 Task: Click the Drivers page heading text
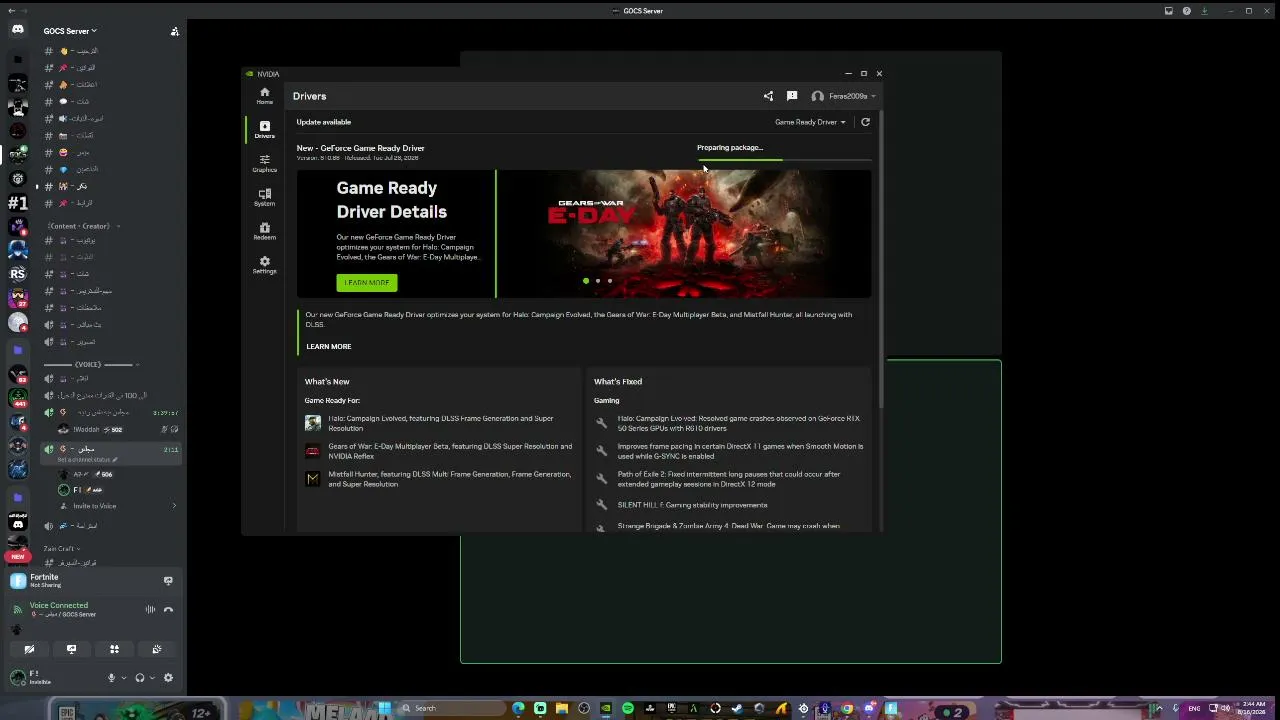click(x=310, y=96)
